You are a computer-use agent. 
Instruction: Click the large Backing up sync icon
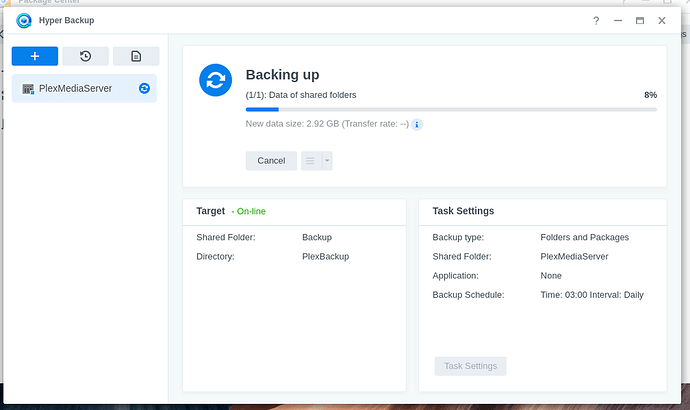216,80
